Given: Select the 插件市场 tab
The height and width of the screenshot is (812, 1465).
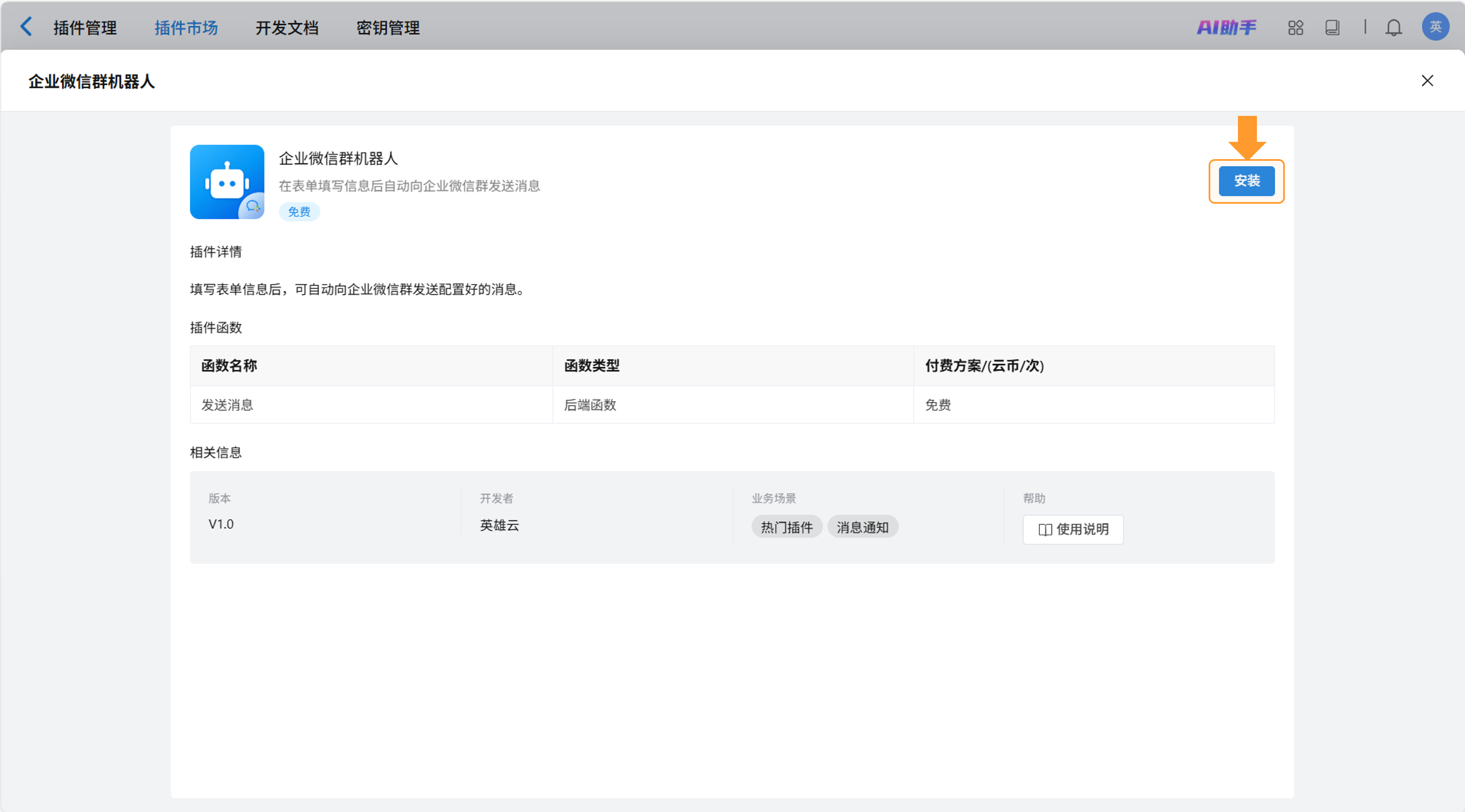Looking at the screenshot, I should (186, 28).
